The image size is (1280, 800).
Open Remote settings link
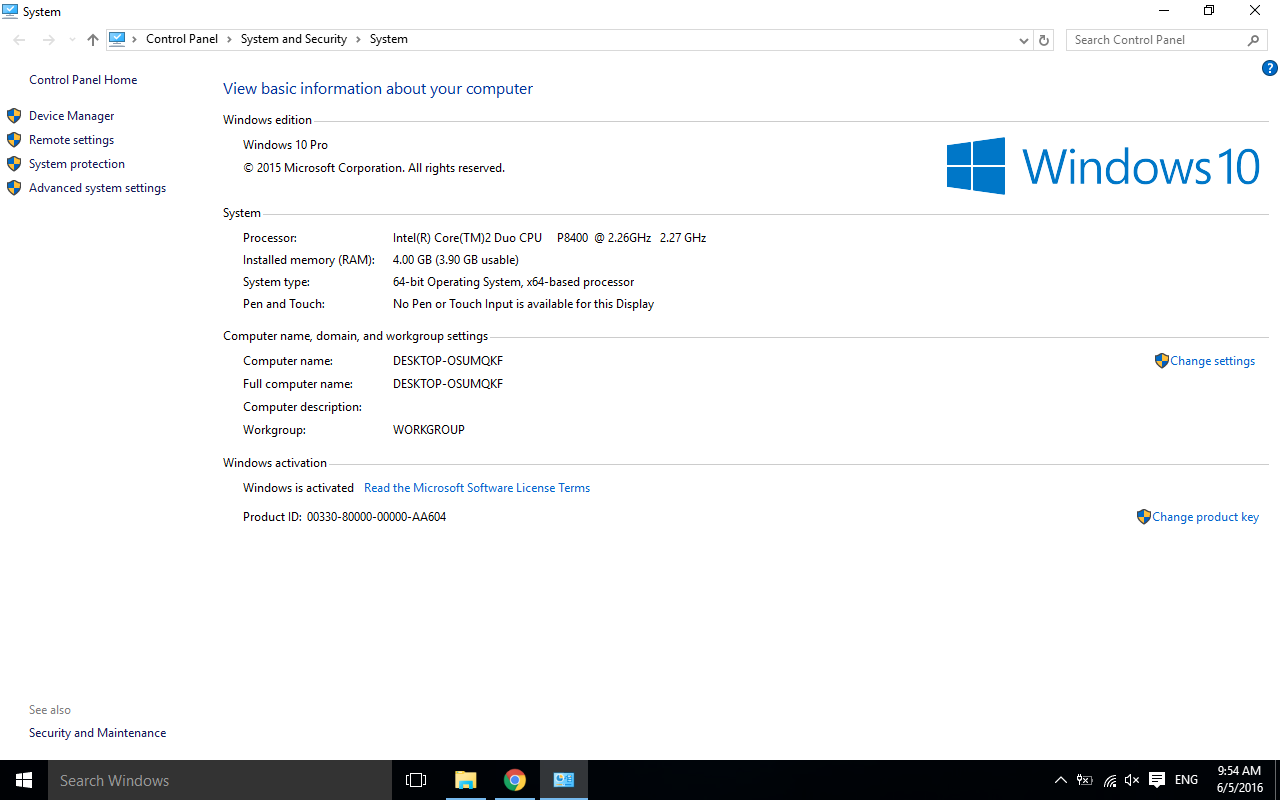pos(71,140)
